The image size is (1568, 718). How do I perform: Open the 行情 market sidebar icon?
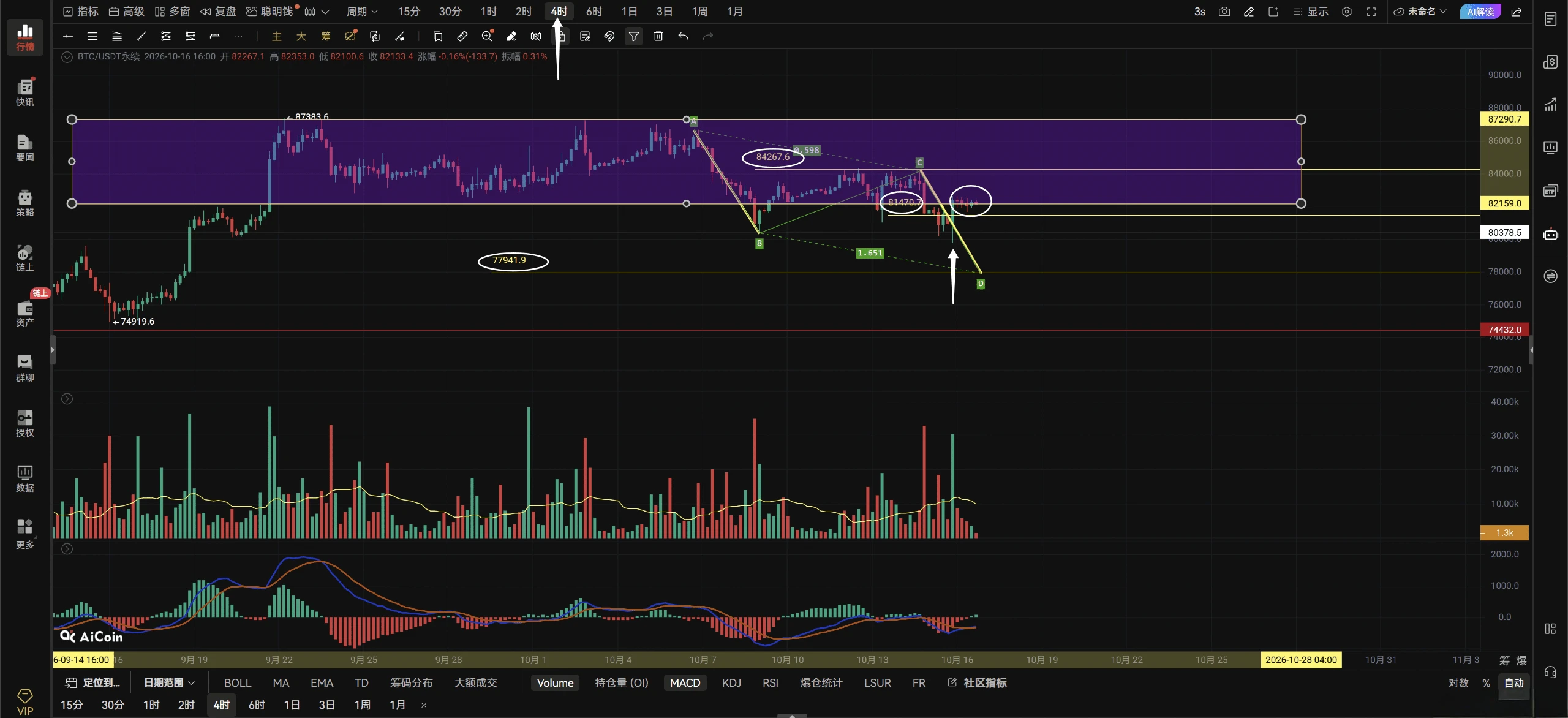point(24,37)
